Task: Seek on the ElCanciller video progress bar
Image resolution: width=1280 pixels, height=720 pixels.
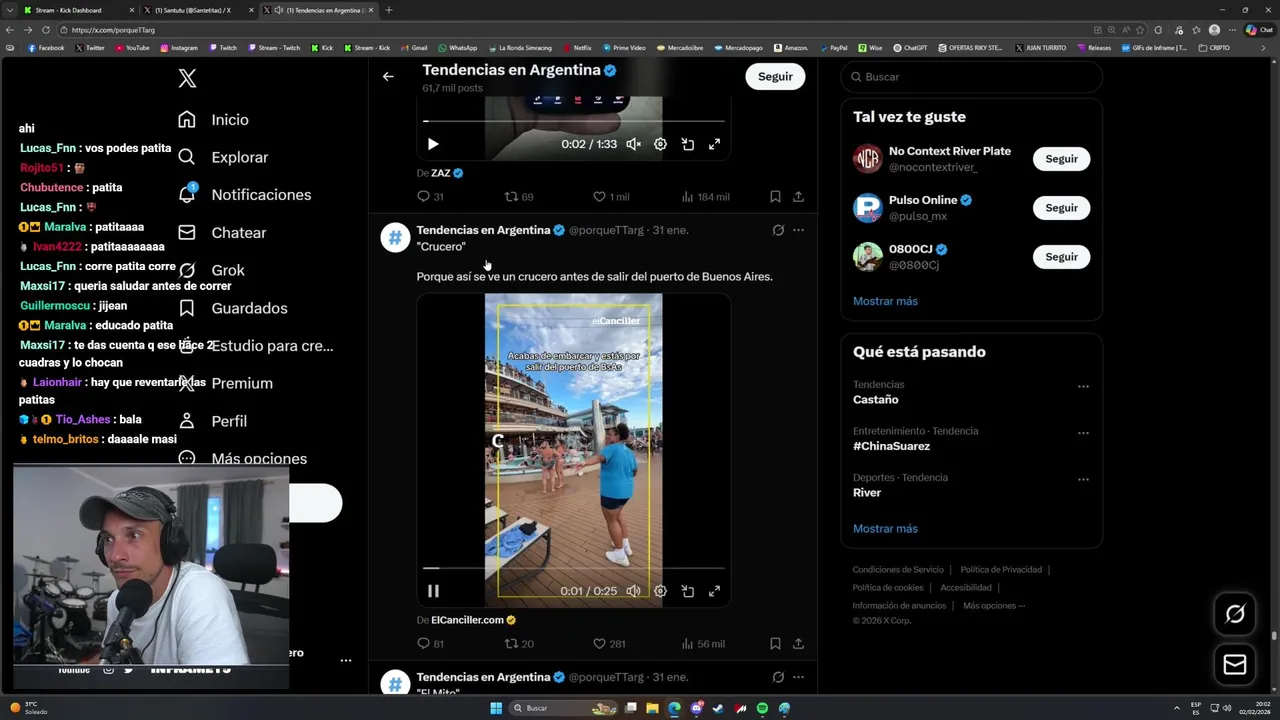Action: (573, 568)
